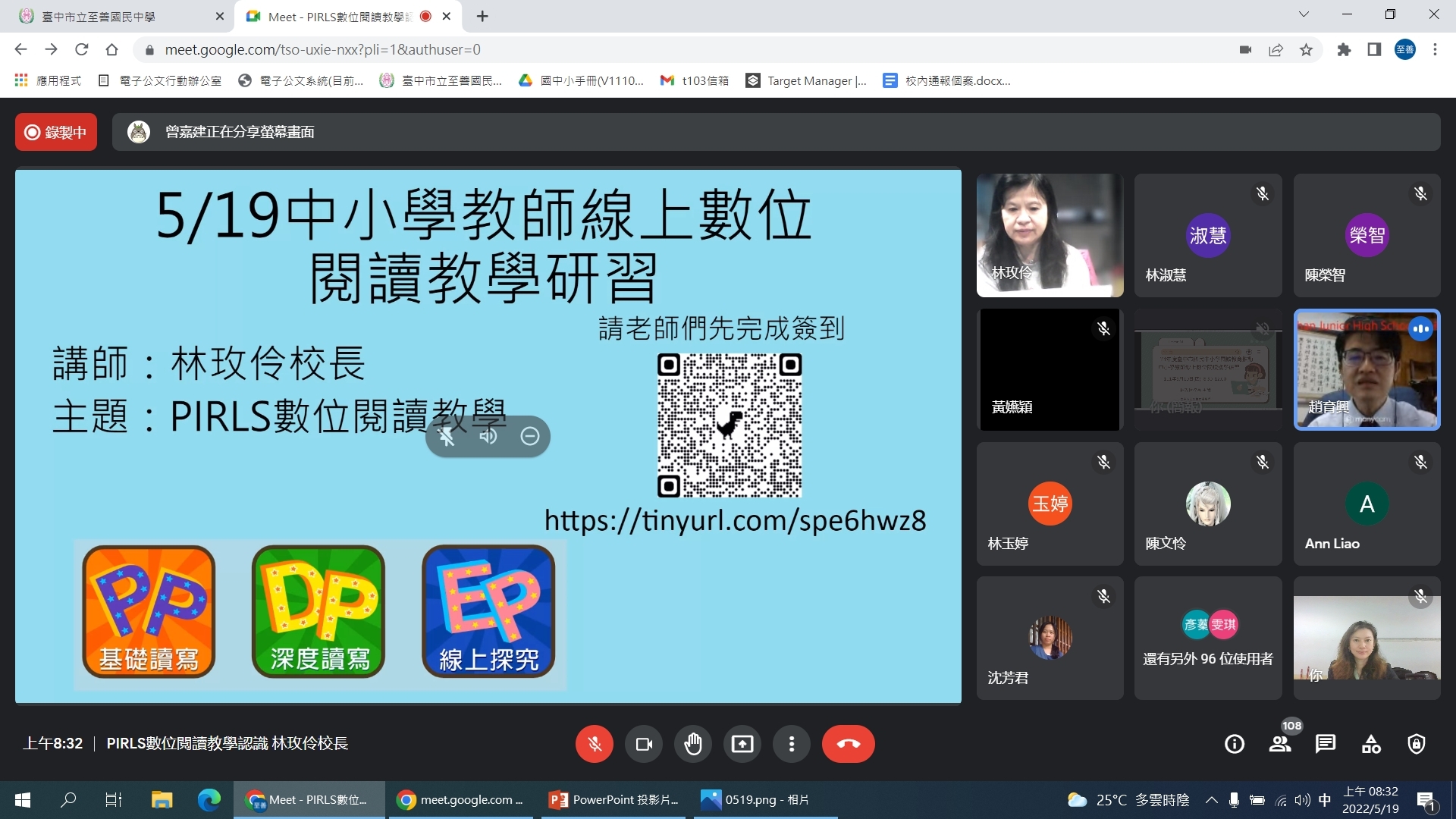
Task: Turn off the camera
Action: 644,744
